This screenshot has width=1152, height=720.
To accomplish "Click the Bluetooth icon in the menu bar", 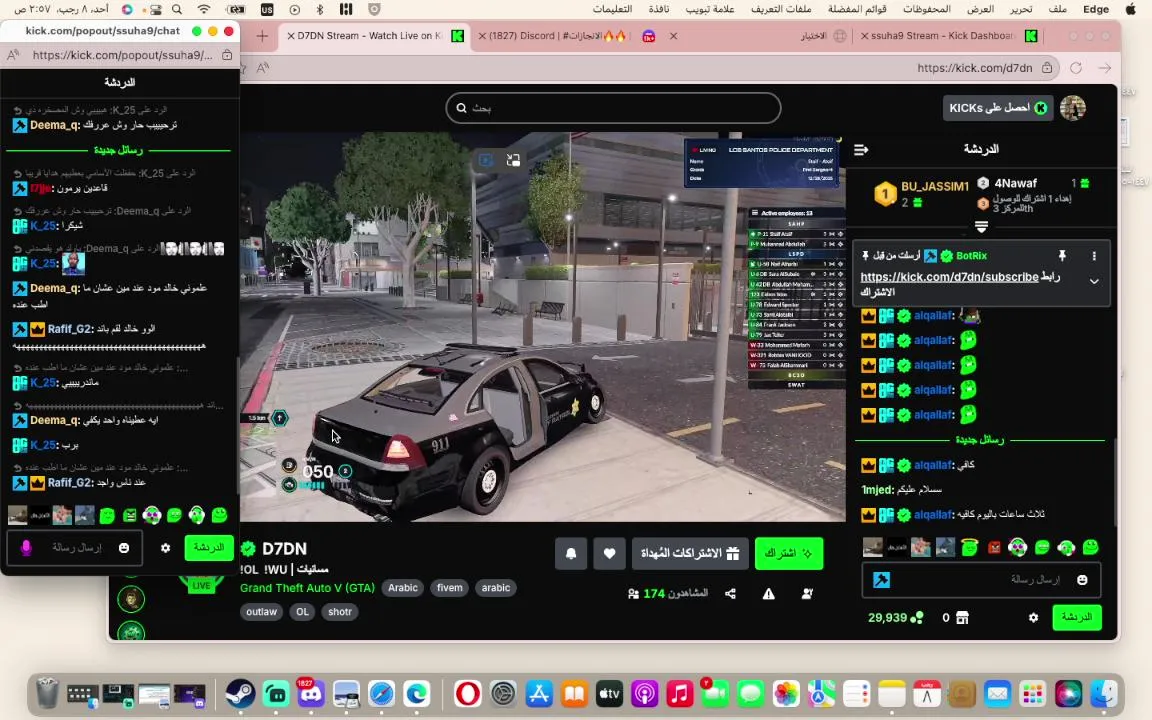I will point(320,9).
